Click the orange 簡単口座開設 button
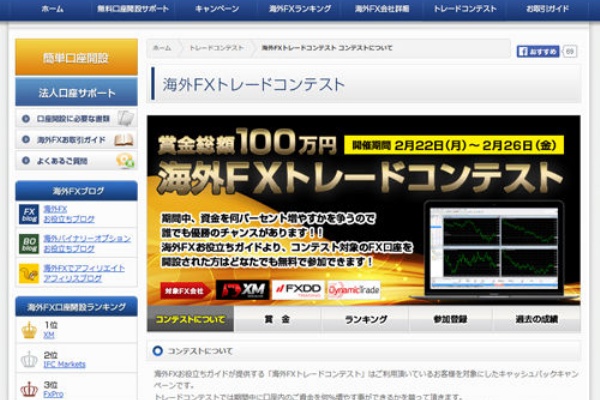The width and height of the screenshot is (600, 400). (76, 57)
